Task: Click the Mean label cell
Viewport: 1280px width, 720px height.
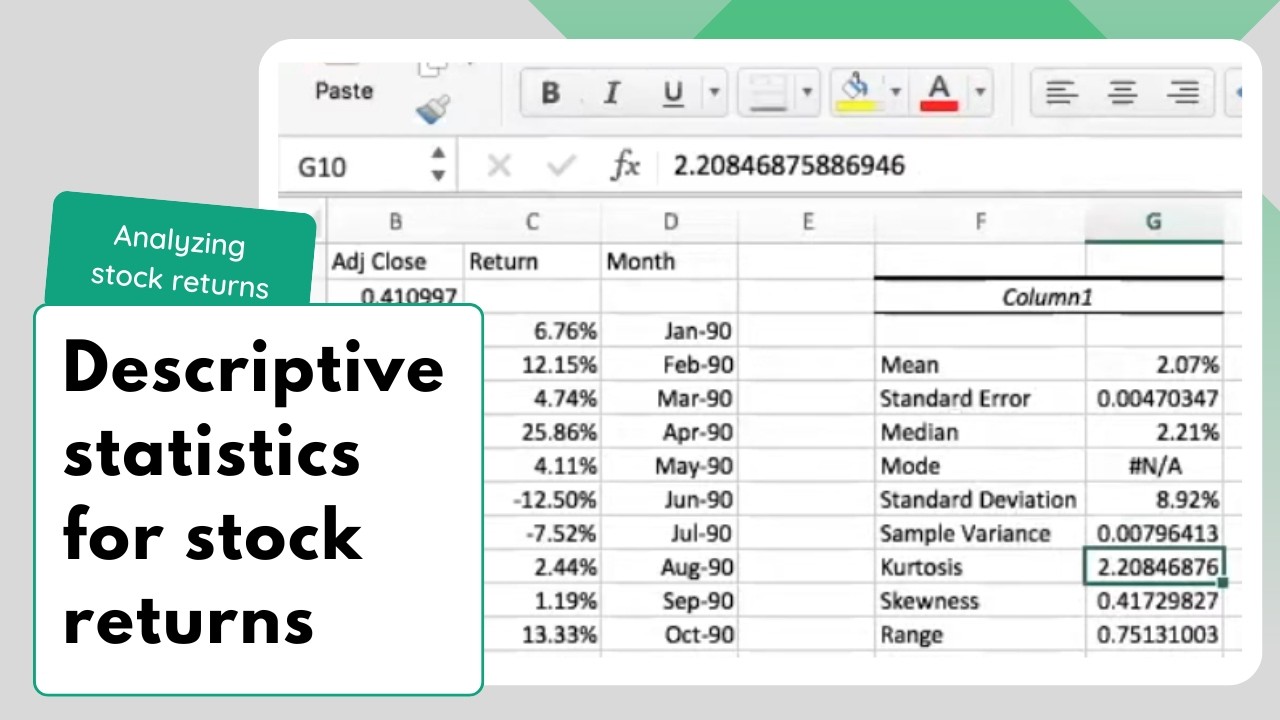Action: click(x=980, y=365)
